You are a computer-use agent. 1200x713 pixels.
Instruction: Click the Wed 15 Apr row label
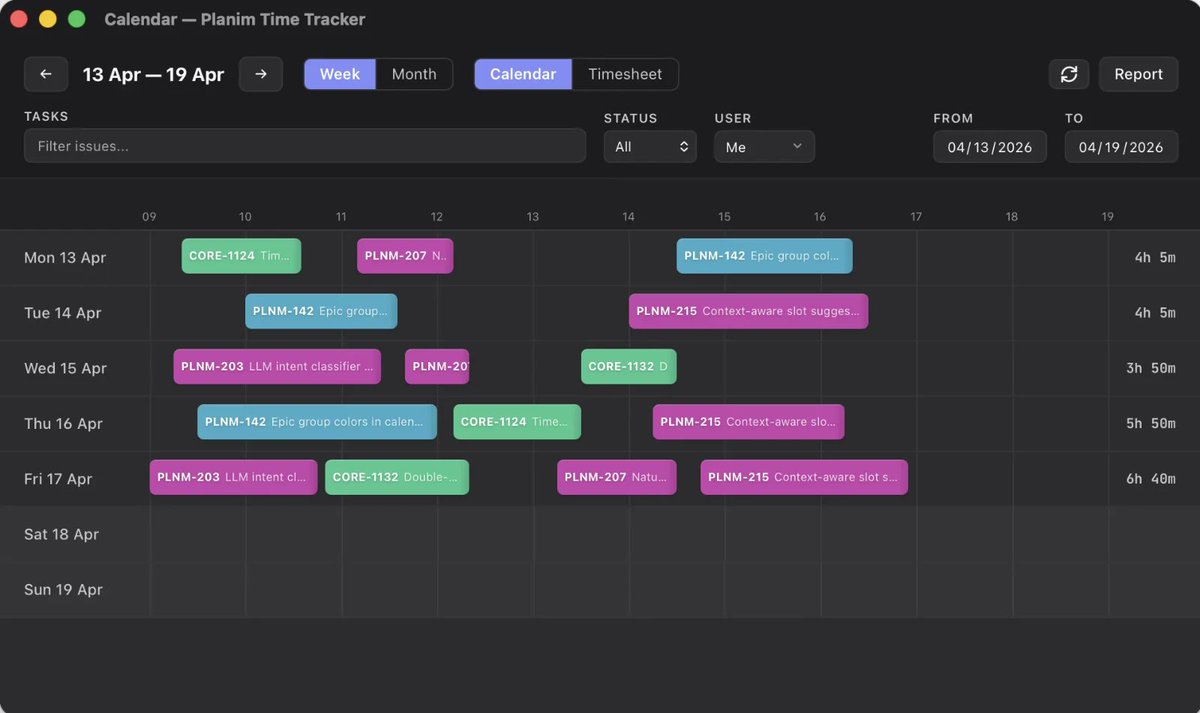point(65,368)
